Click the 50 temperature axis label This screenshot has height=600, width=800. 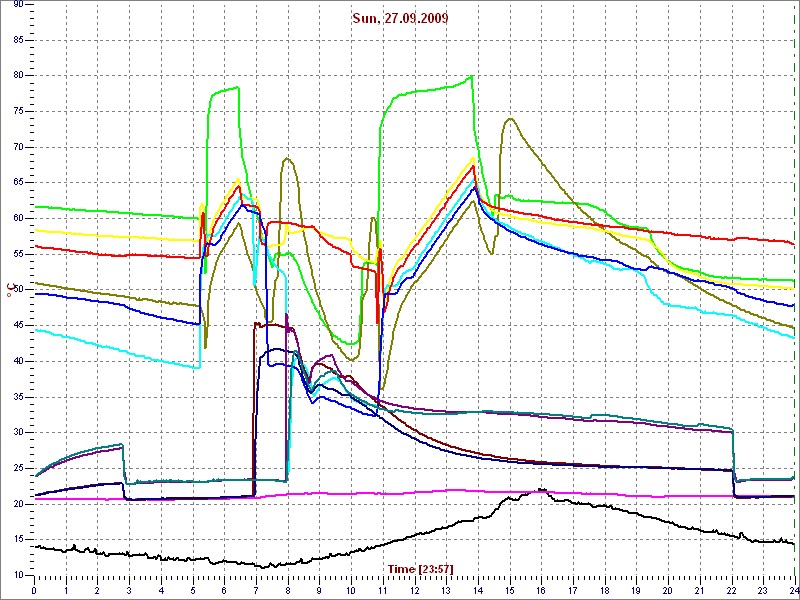(x=18, y=290)
